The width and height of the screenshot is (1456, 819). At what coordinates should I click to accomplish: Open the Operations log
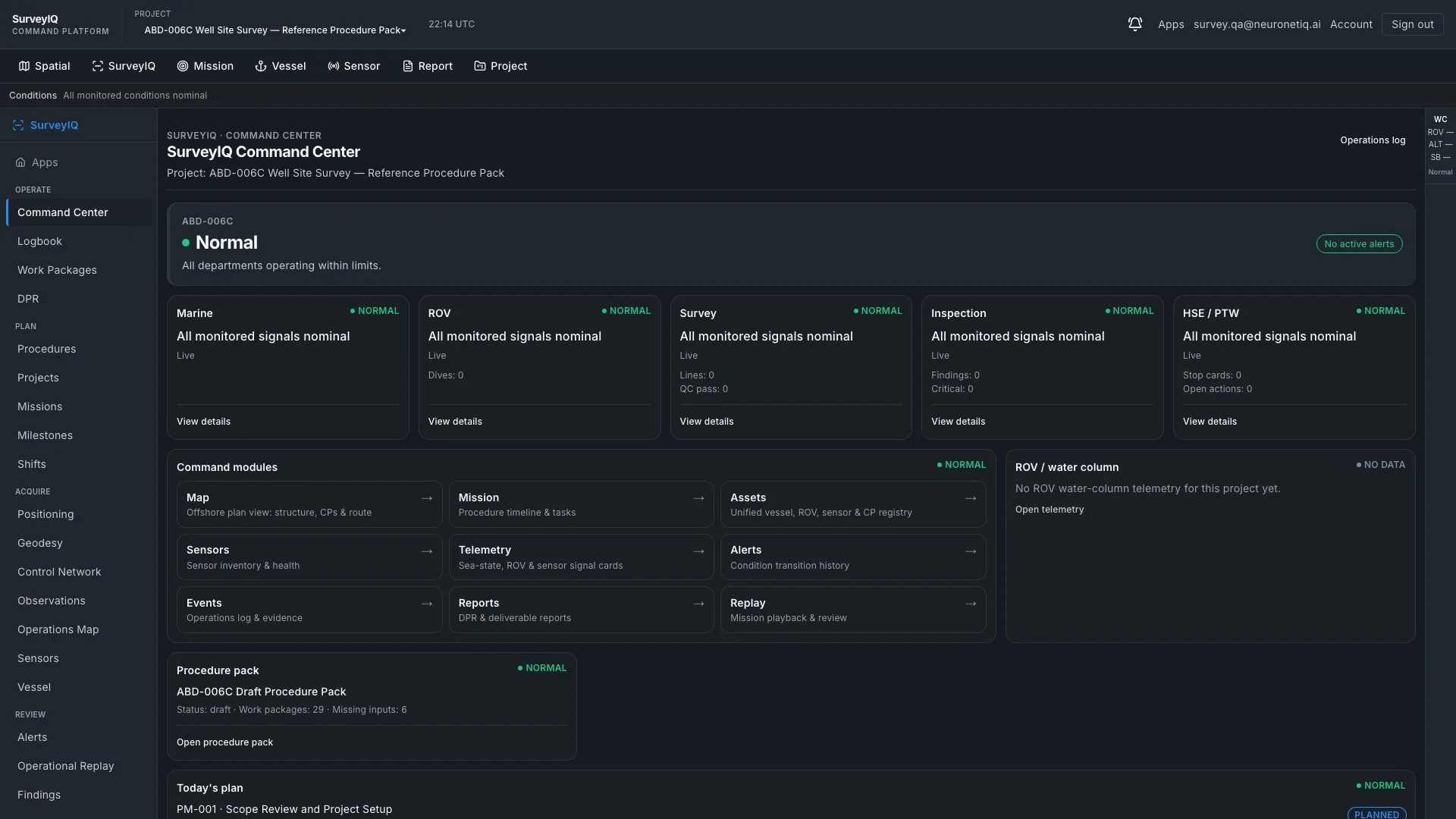coord(1373,140)
